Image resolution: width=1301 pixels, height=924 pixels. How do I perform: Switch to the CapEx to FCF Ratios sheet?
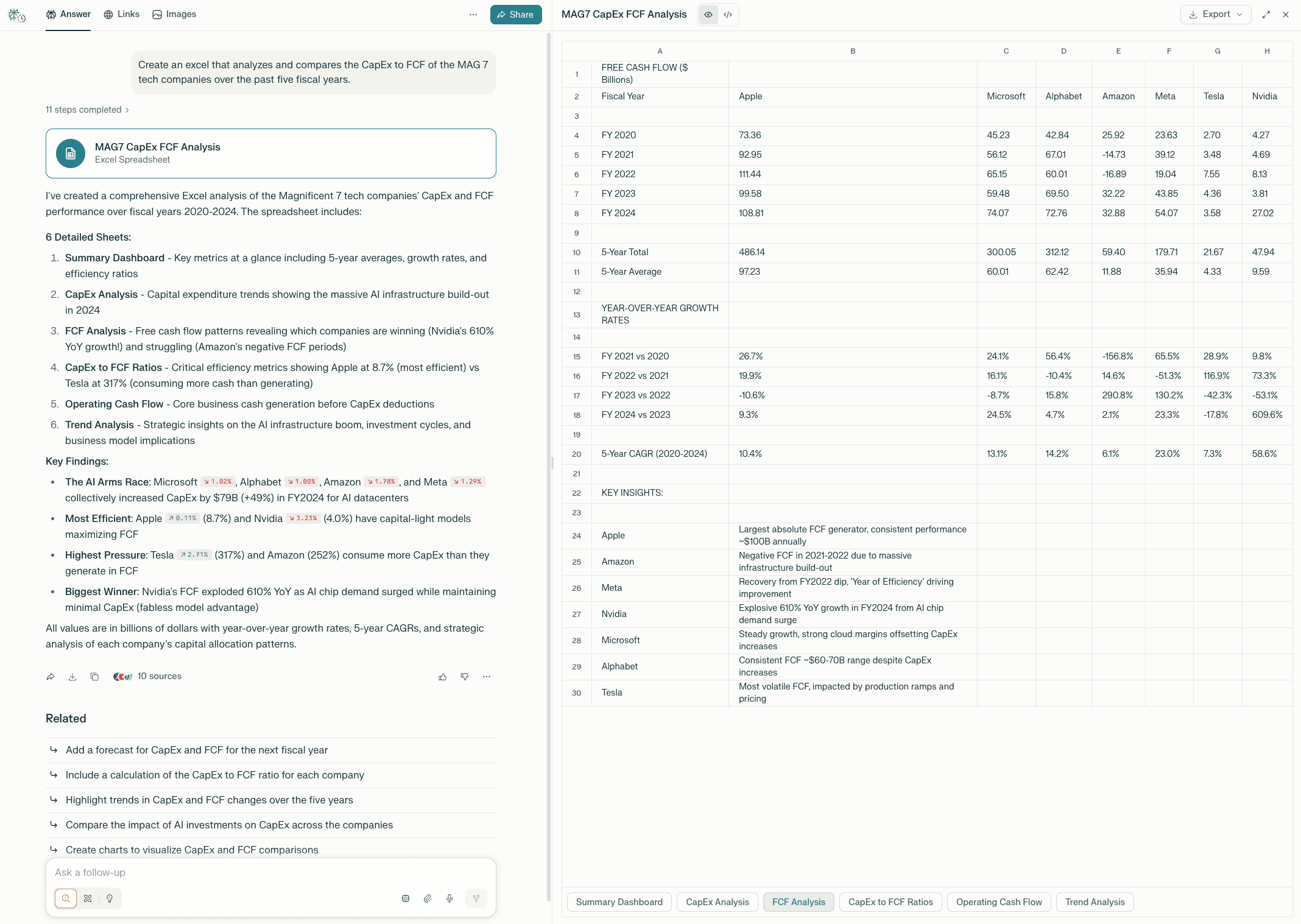(x=890, y=902)
